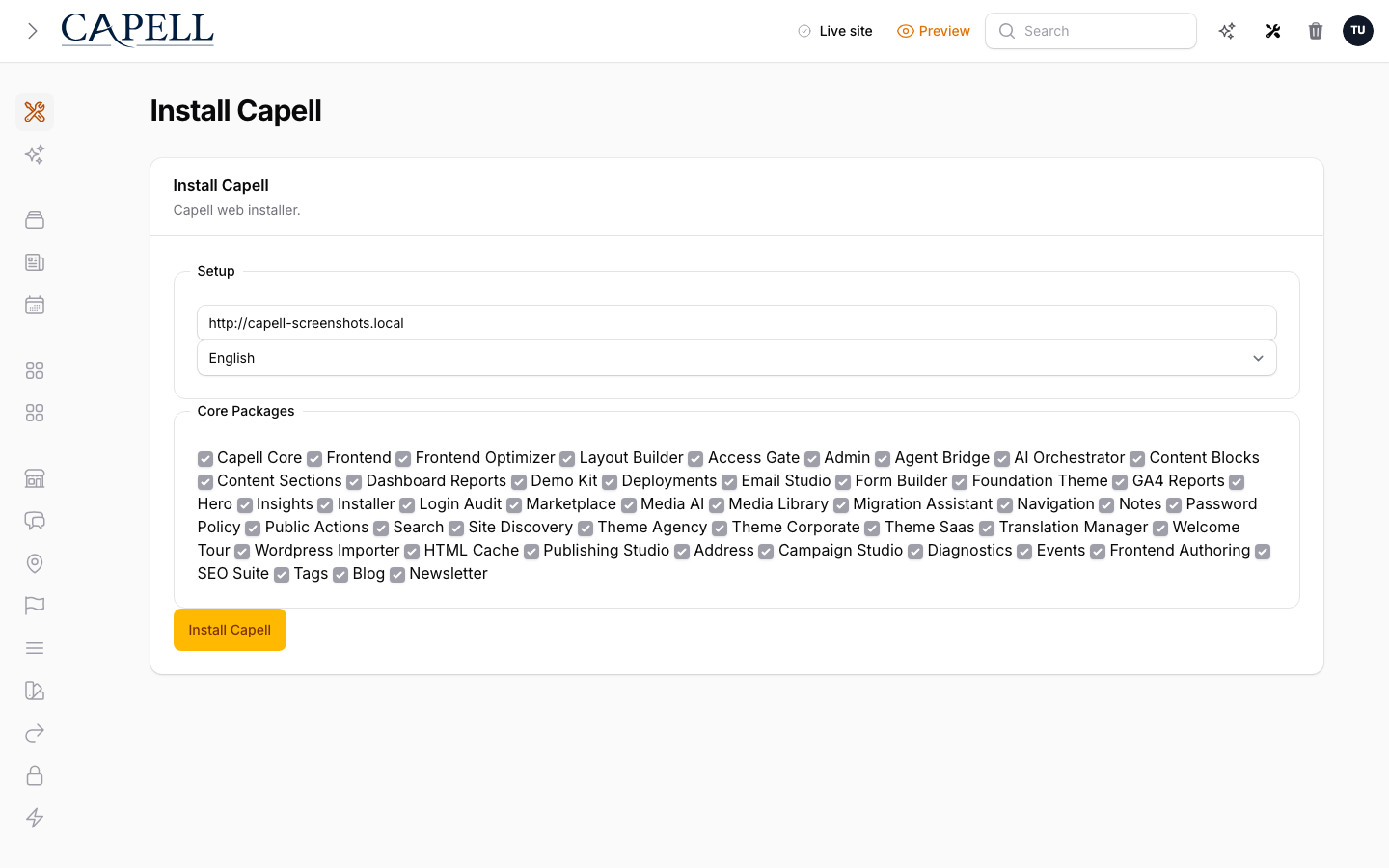Click the site URL input field
1389x868 pixels.
(x=737, y=323)
